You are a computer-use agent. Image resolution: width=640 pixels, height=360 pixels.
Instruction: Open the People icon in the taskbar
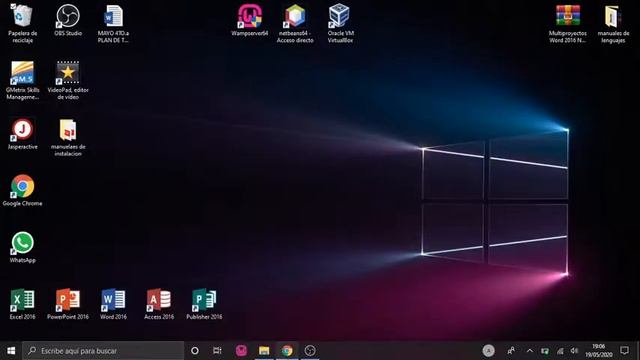coord(511,351)
